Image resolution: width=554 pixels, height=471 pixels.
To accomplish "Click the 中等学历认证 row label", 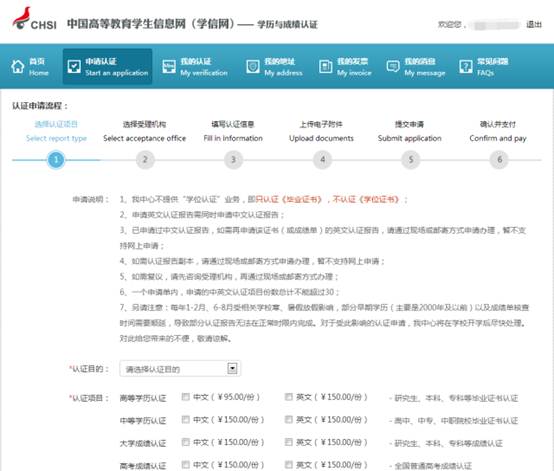I will pyautogui.click(x=143, y=421).
